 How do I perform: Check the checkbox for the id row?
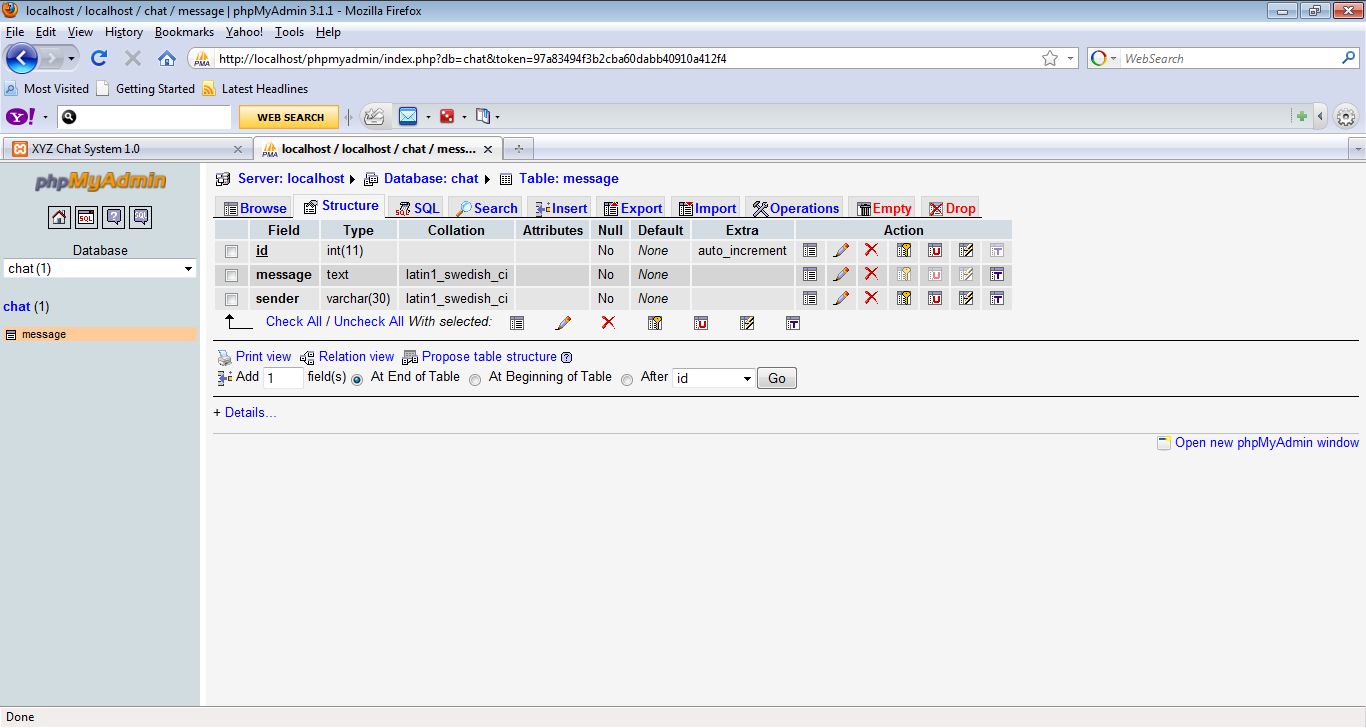(x=231, y=250)
